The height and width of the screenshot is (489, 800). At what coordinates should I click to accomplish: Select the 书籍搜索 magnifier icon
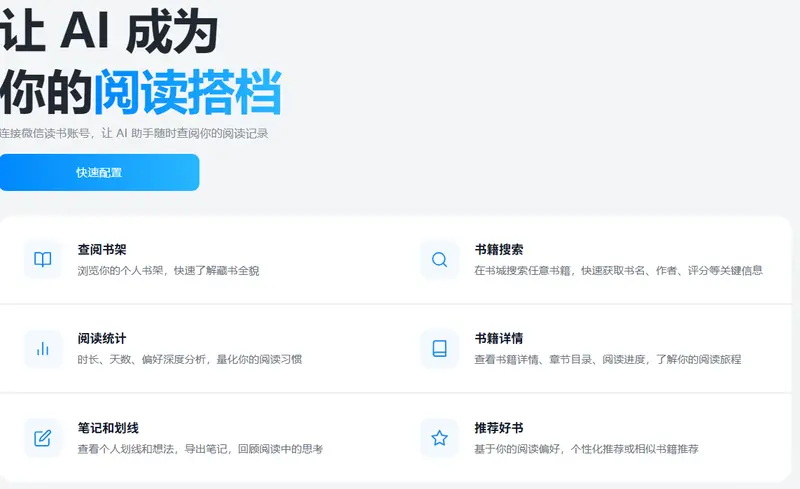click(439, 260)
